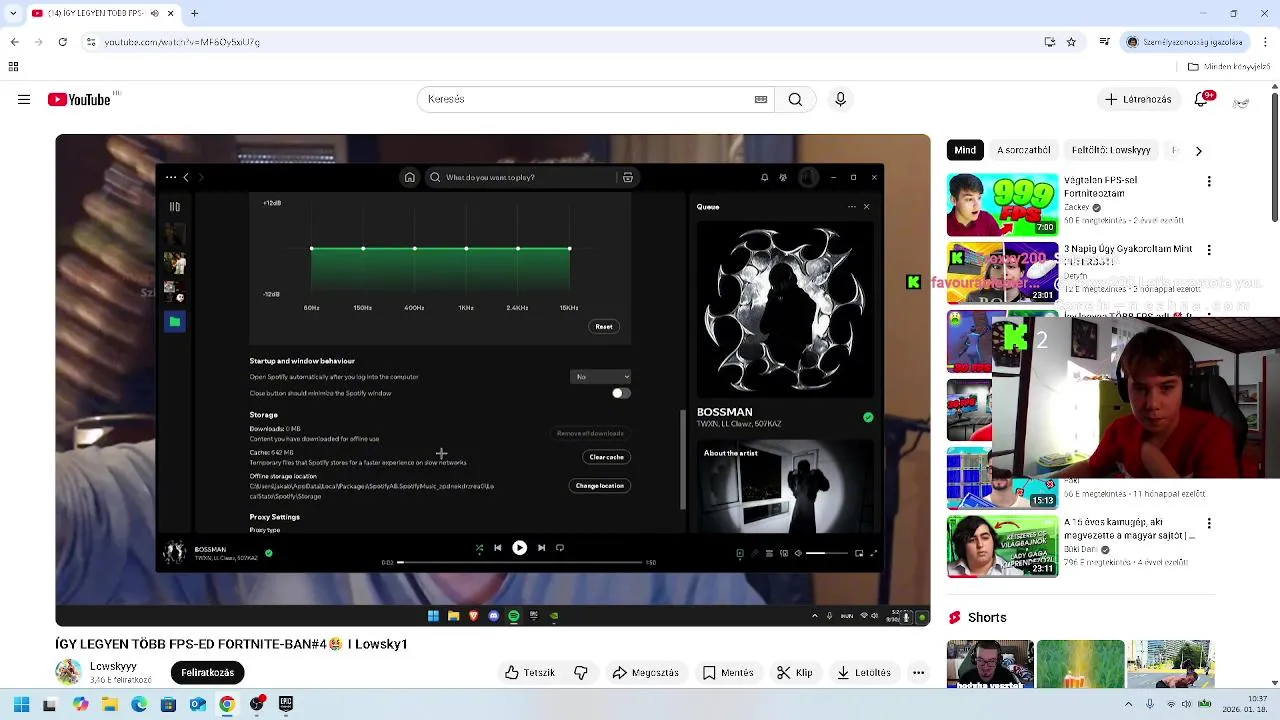Open options for the Zackey 999 FPS video

click(x=1209, y=182)
